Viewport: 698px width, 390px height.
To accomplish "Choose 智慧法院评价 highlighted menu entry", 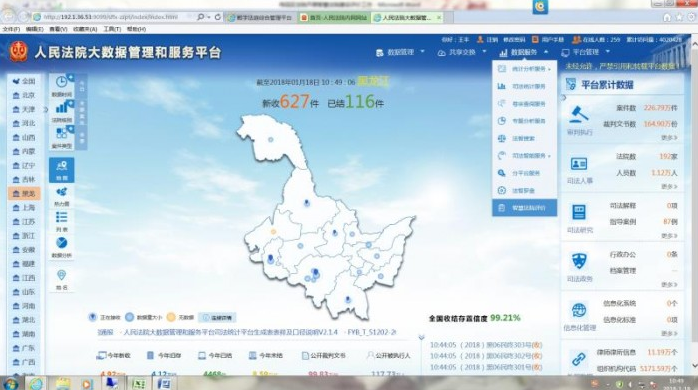I will coord(524,208).
